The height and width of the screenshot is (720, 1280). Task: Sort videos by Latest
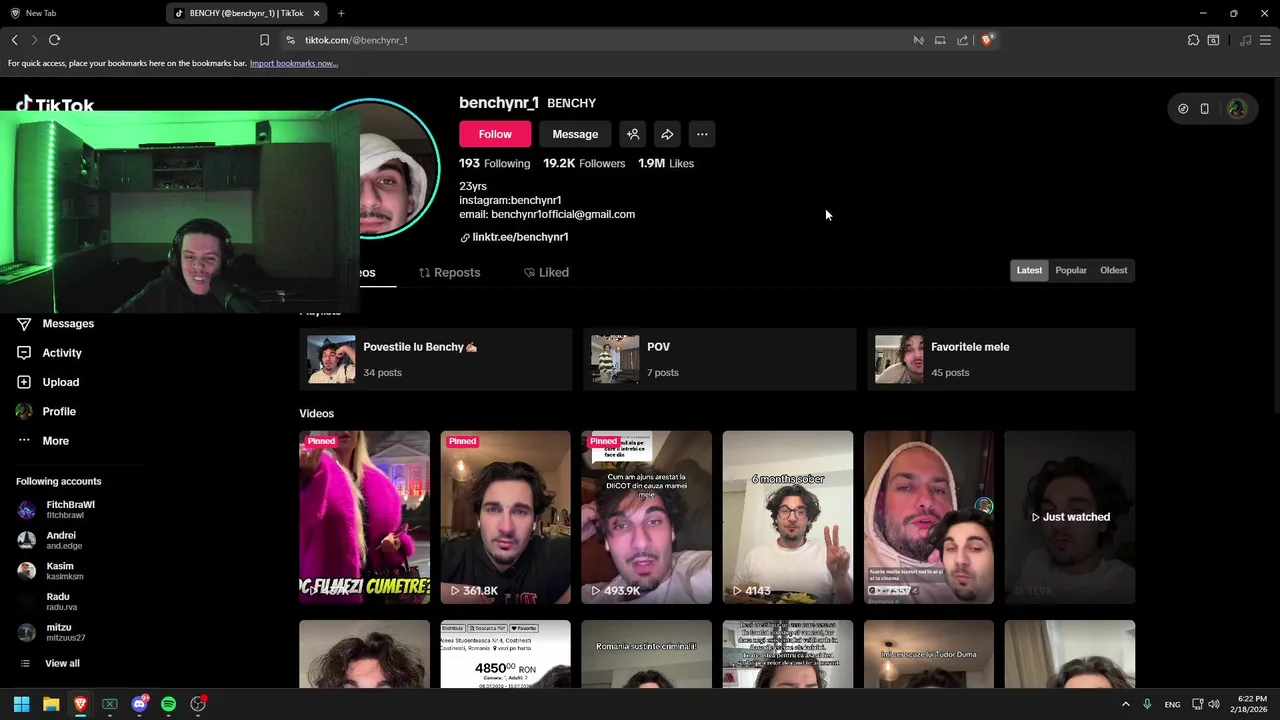click(x=1029, y=270)
